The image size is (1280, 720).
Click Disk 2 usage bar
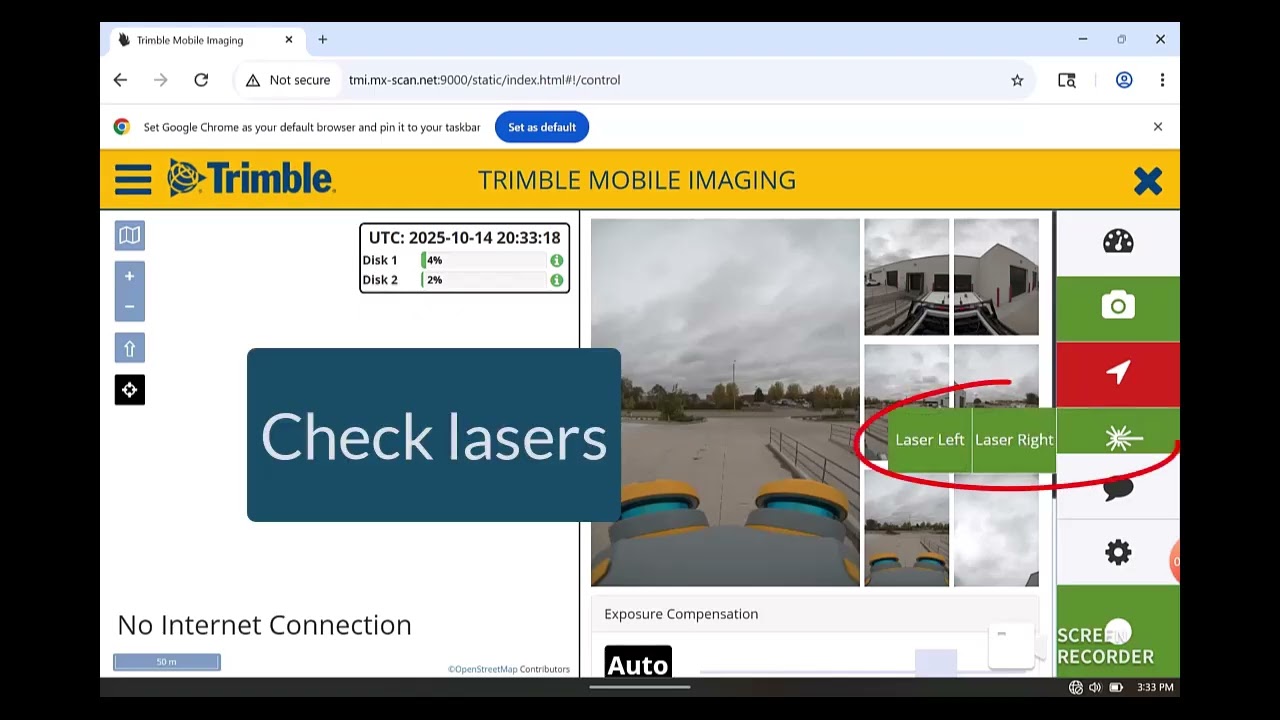pyautogui.click(x=484, y=280)
